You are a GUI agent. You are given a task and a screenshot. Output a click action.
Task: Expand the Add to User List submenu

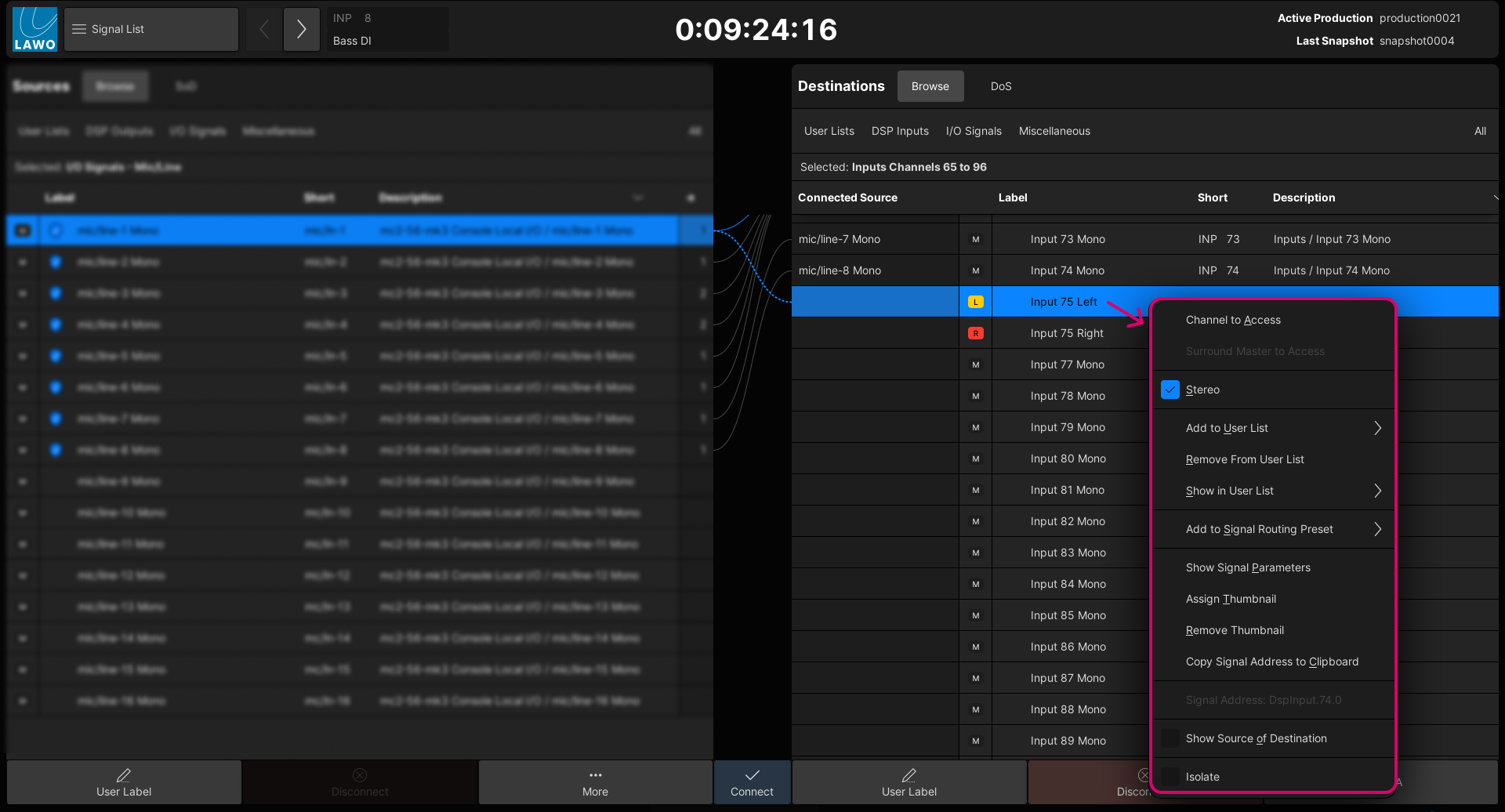point(1376,428)
